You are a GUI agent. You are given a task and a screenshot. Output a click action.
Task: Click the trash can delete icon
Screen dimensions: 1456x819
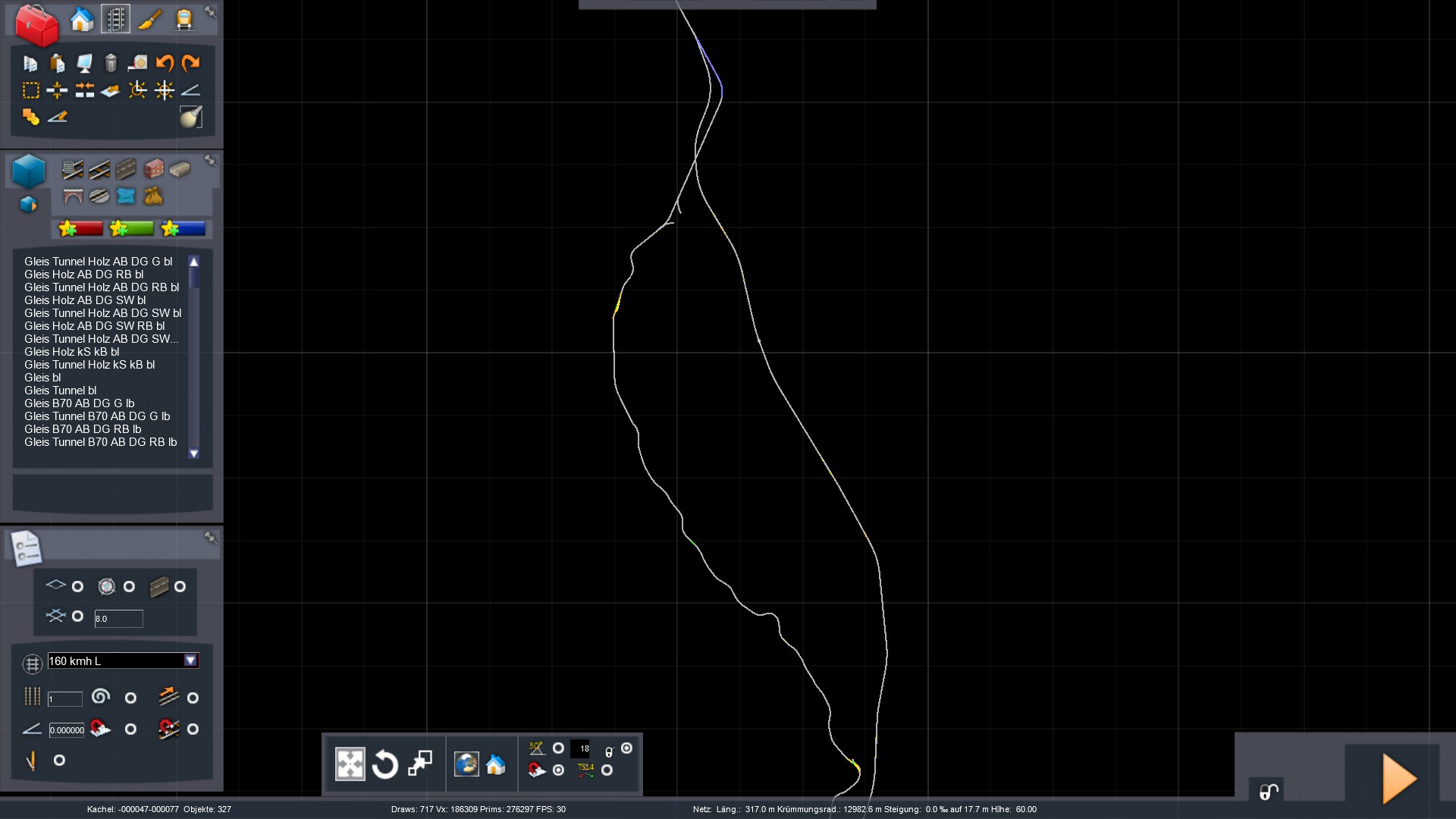pos(111,63)
